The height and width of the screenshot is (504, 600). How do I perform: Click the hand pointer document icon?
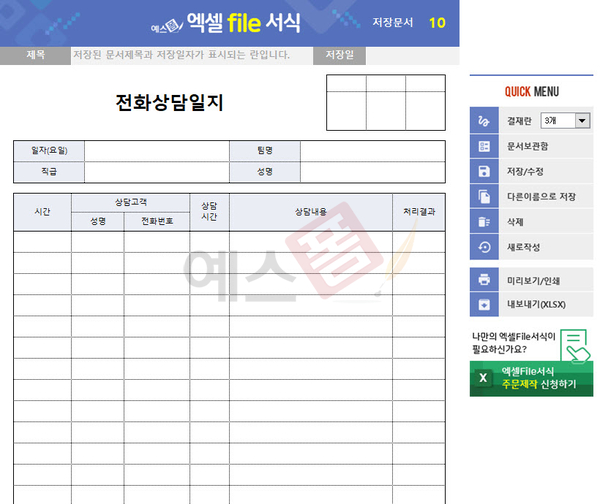(x=575, y=346)
